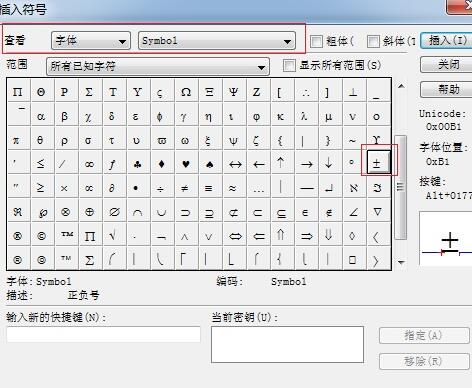Image resolution: width=472 pixels, height=388 pixels.
Task: Choose the approximately-equal symbol
Action: [x=233, y=188]
